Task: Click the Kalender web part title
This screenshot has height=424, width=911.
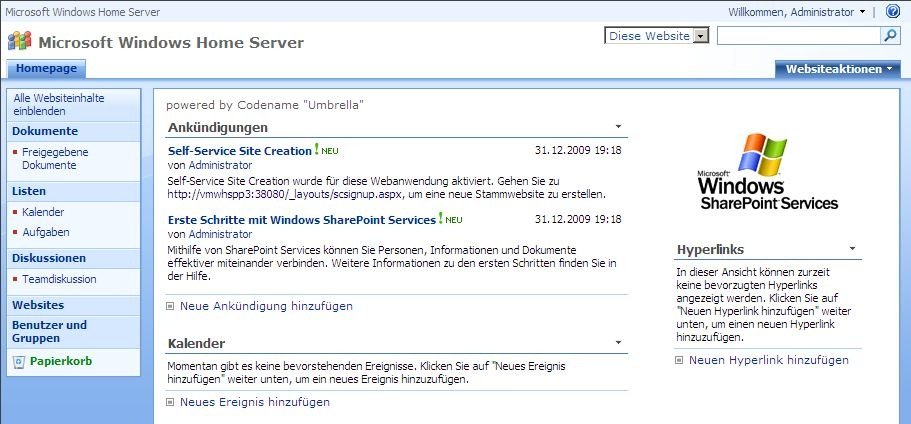Action: [196, 343]
